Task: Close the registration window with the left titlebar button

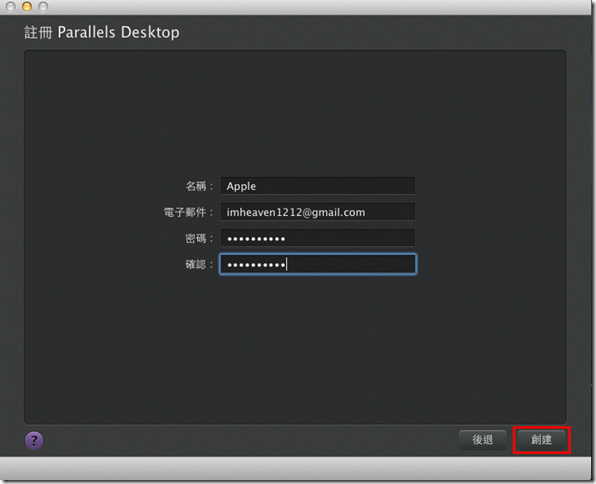Action: [x=11, y=6]
